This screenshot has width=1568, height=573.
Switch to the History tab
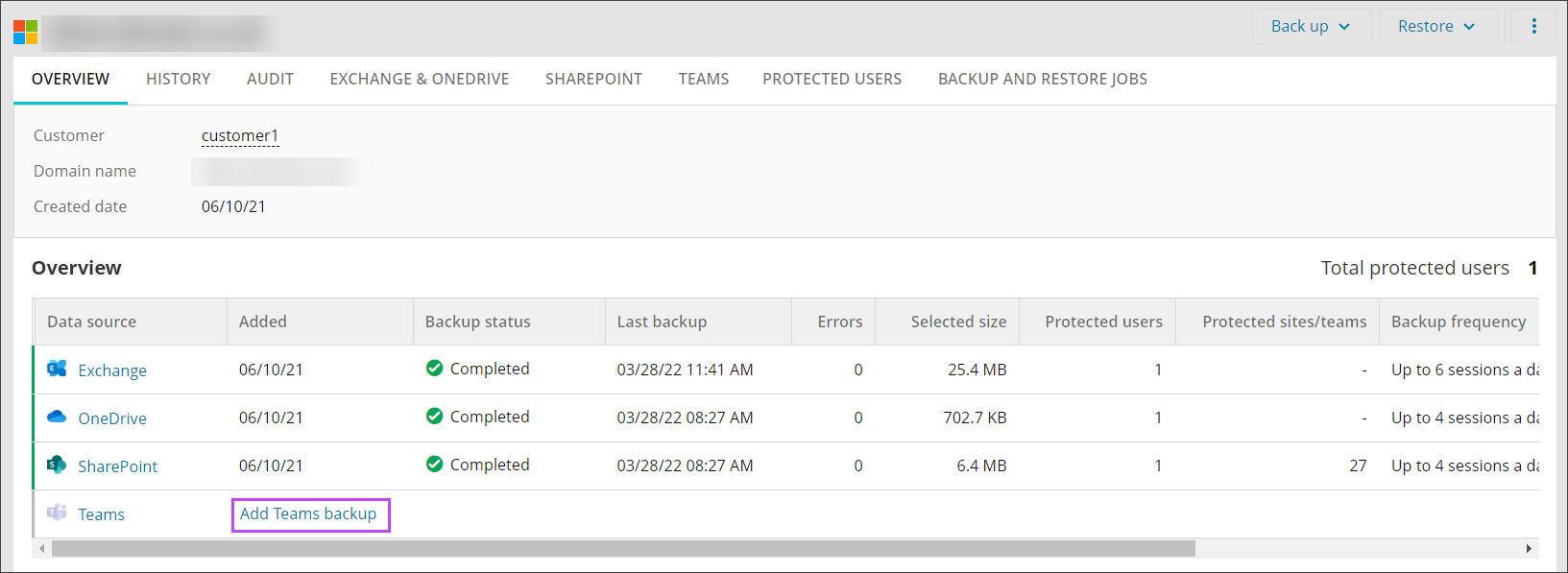click(x=178, y=79)
